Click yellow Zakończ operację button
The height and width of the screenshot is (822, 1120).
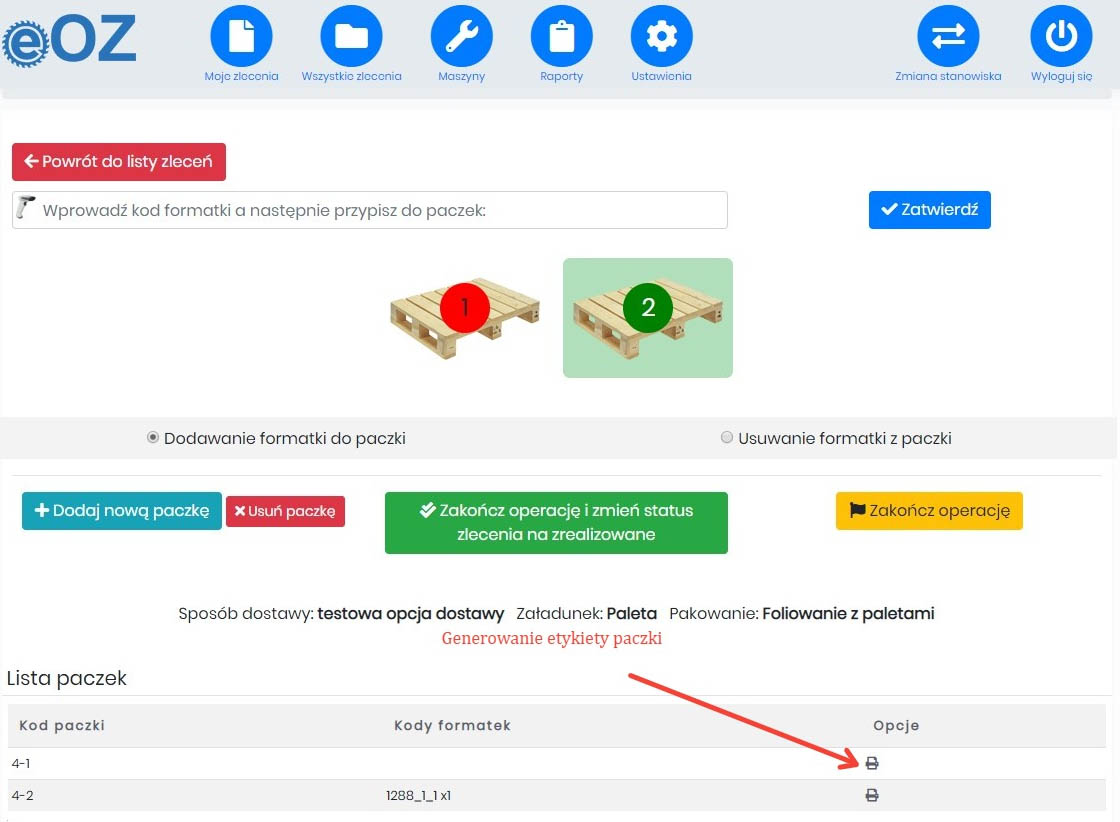coord(929,511)
